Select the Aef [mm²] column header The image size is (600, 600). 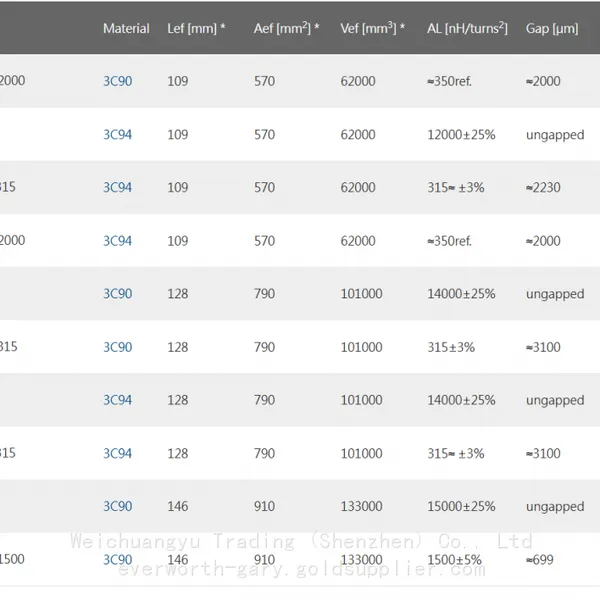287,28
